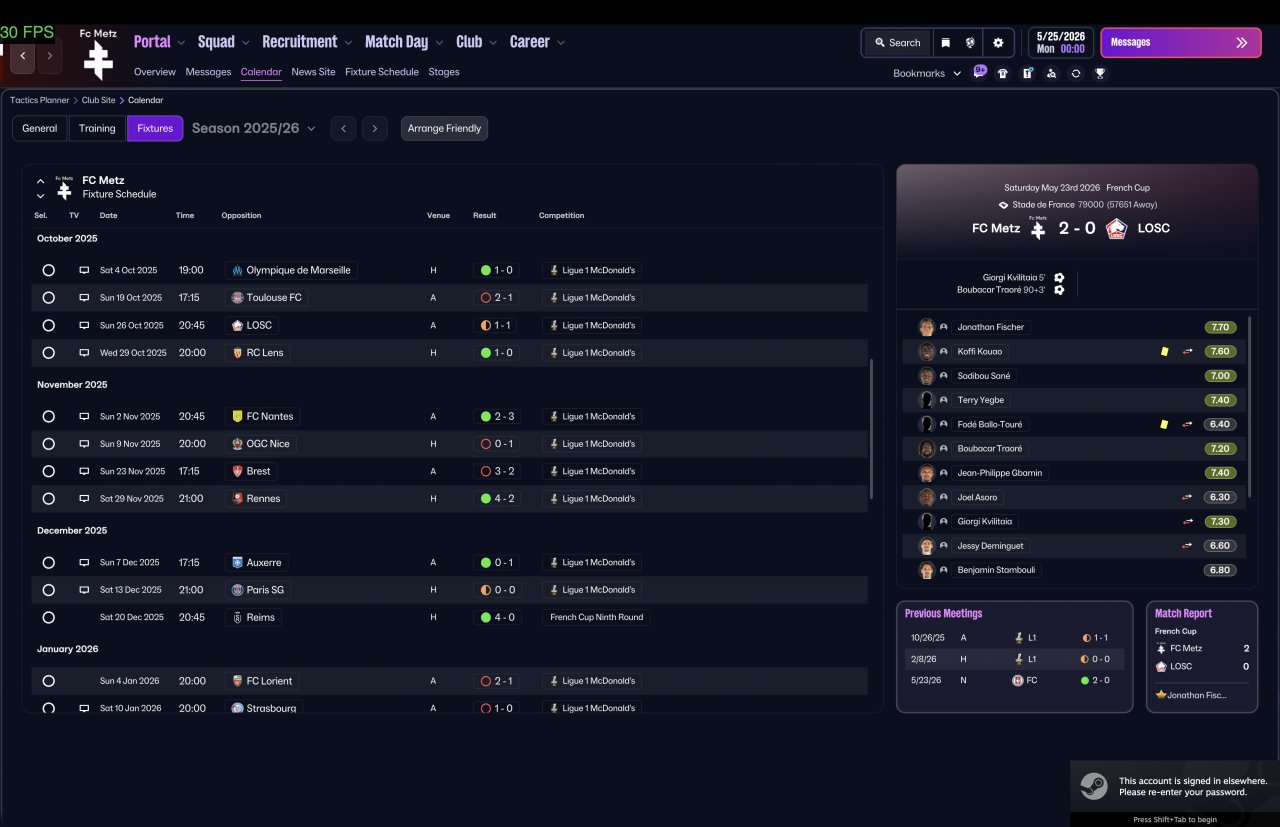Go to next season with the right arrow button
1280x827 pixels.
(375, 128)
